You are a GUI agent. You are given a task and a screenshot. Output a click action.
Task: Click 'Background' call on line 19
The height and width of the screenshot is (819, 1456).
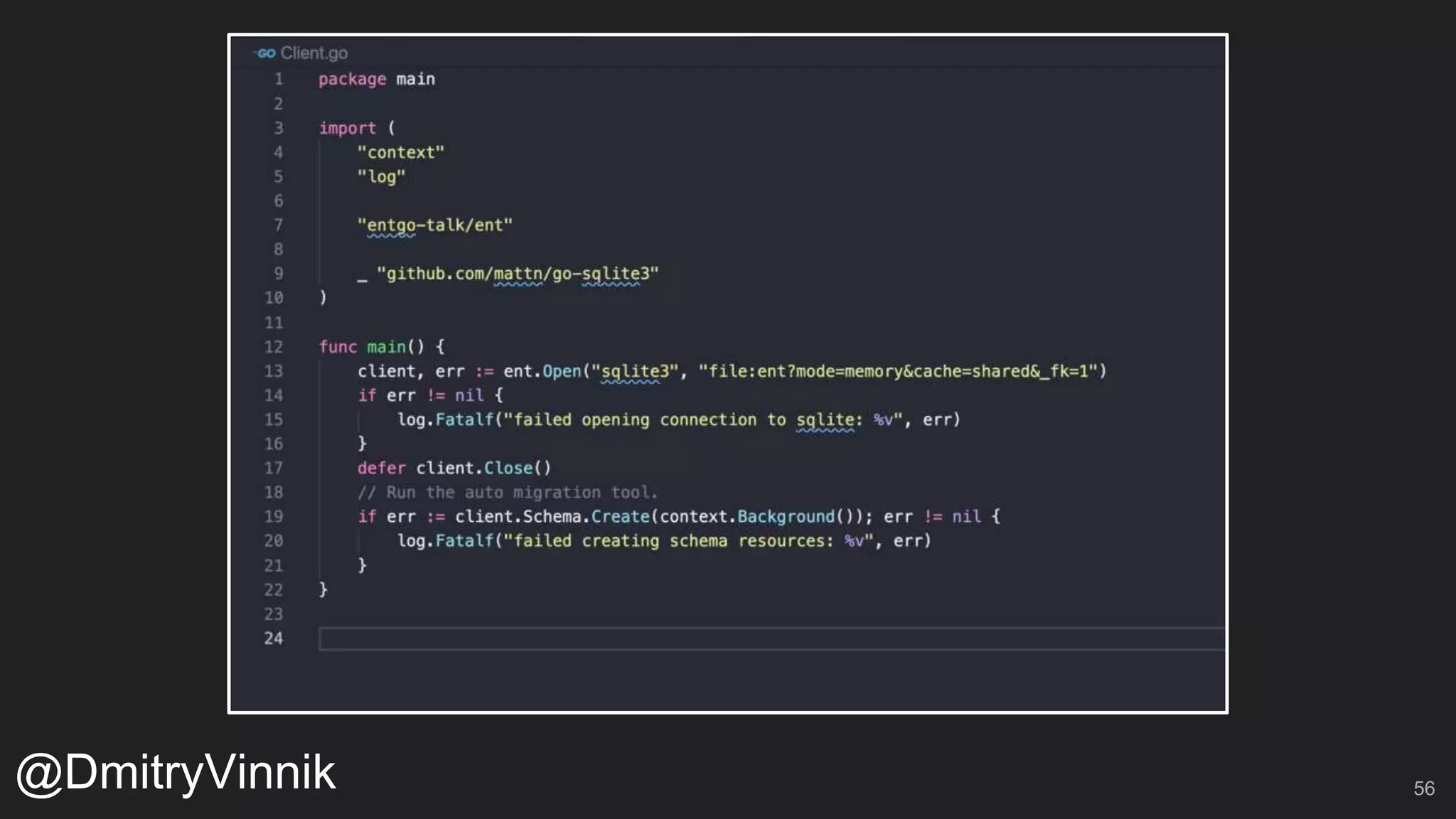(x=786, y=517)
